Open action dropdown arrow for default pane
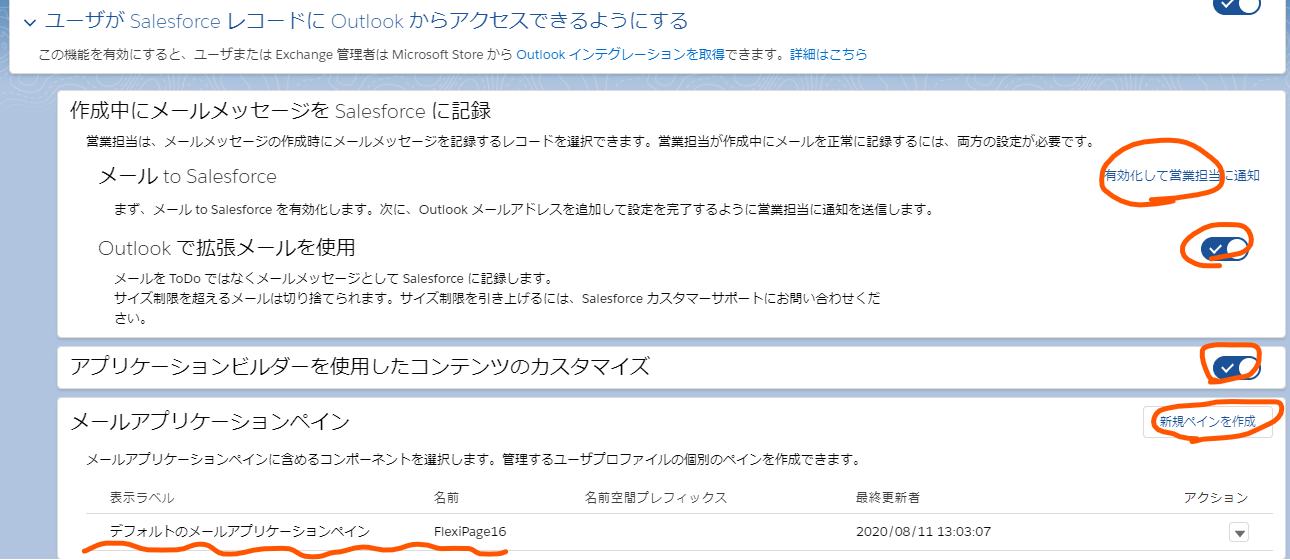 1238,532
